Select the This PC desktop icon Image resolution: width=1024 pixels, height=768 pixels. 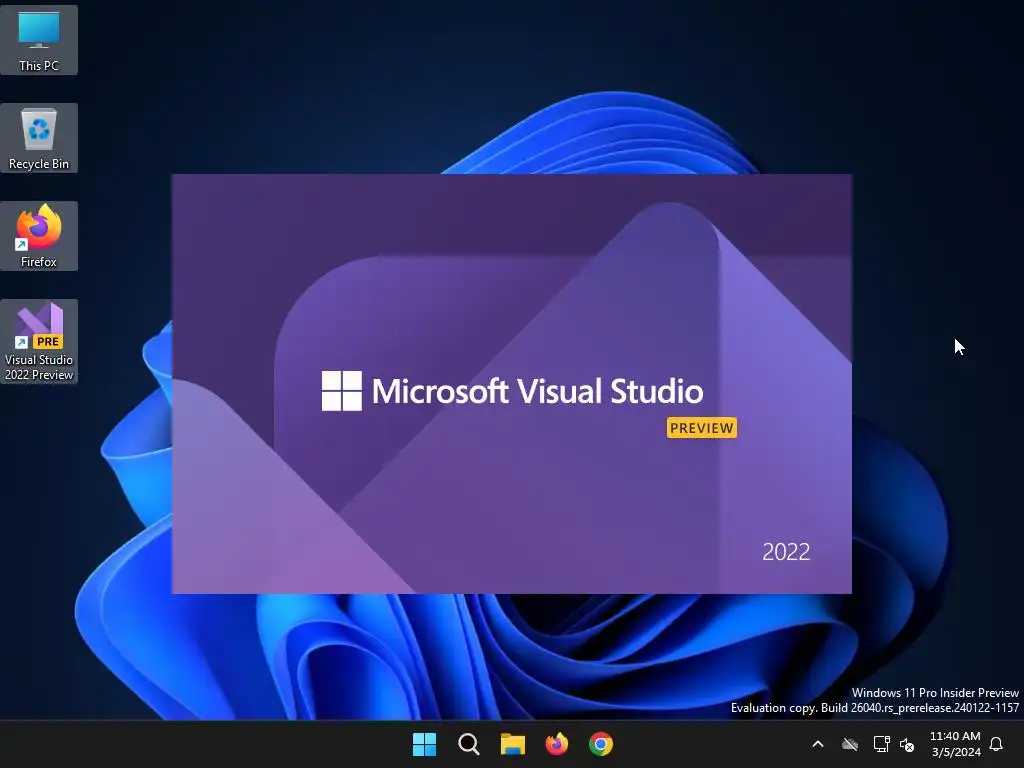(x=39, y=40)
